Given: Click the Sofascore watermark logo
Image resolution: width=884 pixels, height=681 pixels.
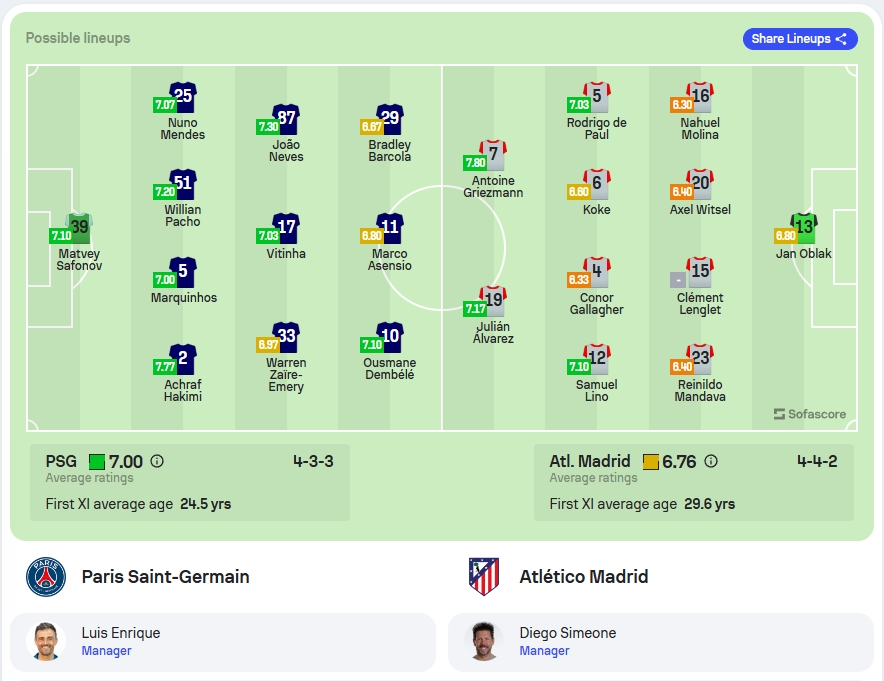Looking at the screenshot, I should point(810,414).
